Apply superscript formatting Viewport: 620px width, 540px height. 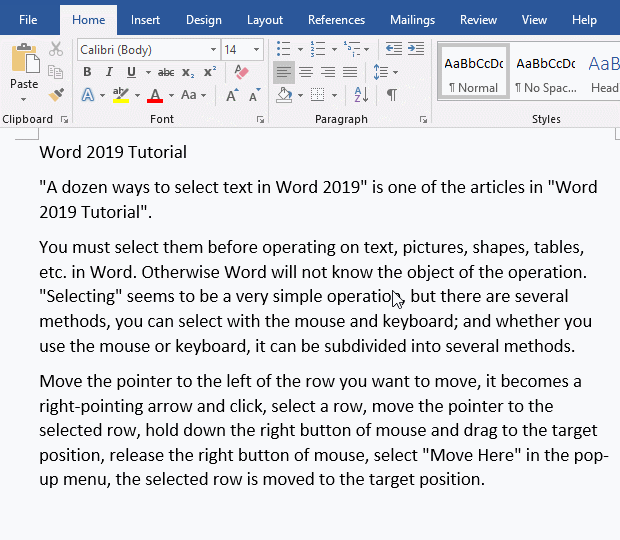210,72
